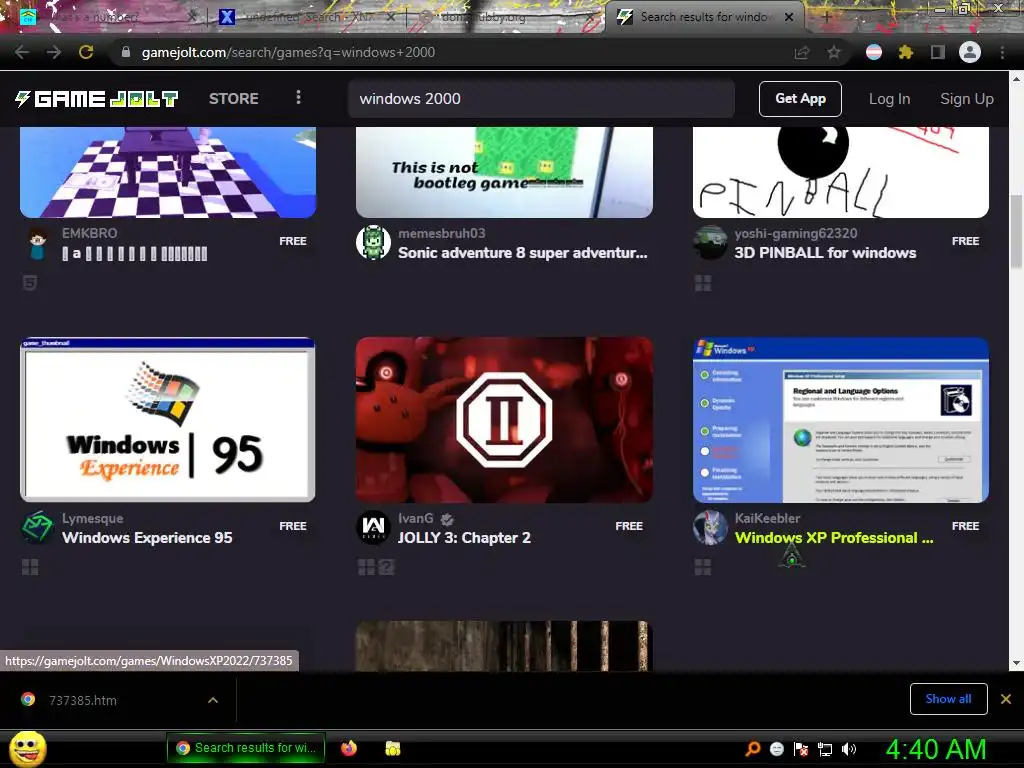This screenshot has height=768, width=1024.
Task: Open Windows Experience 95 thumbnail
Action: pyautogui.click(x=168, y=420)
